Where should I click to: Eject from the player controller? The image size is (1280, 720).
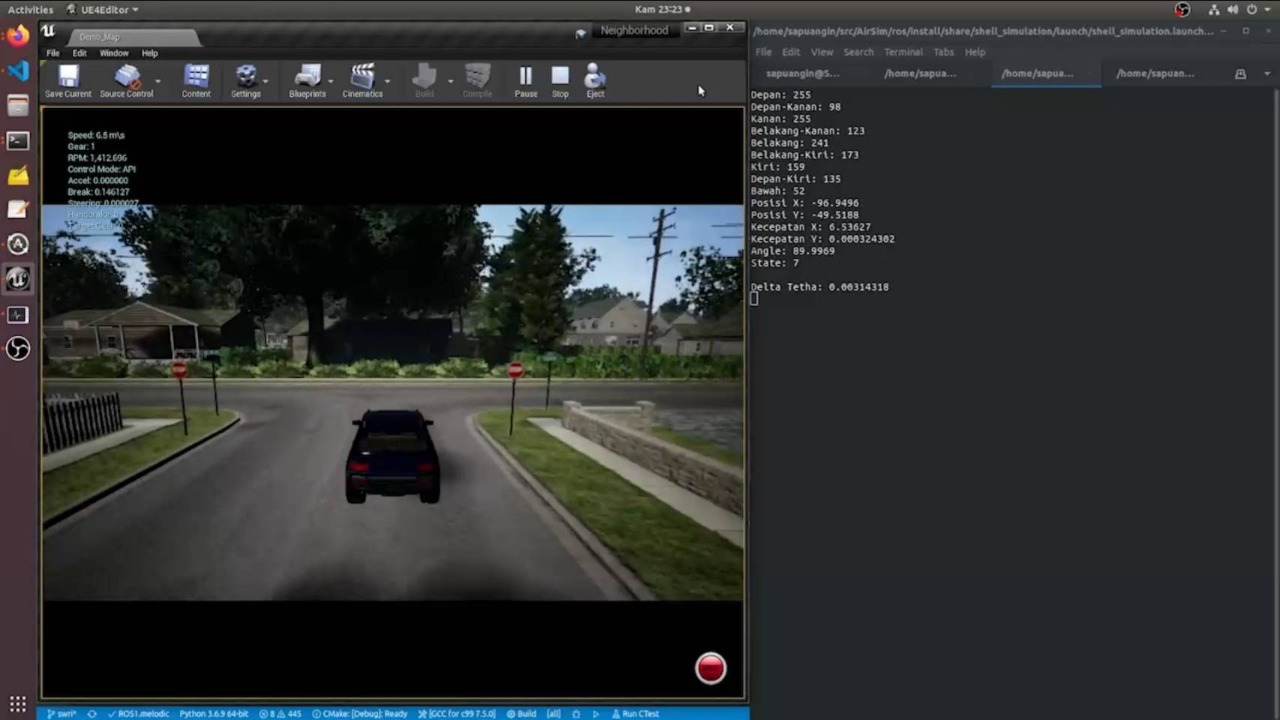[595, 78]
